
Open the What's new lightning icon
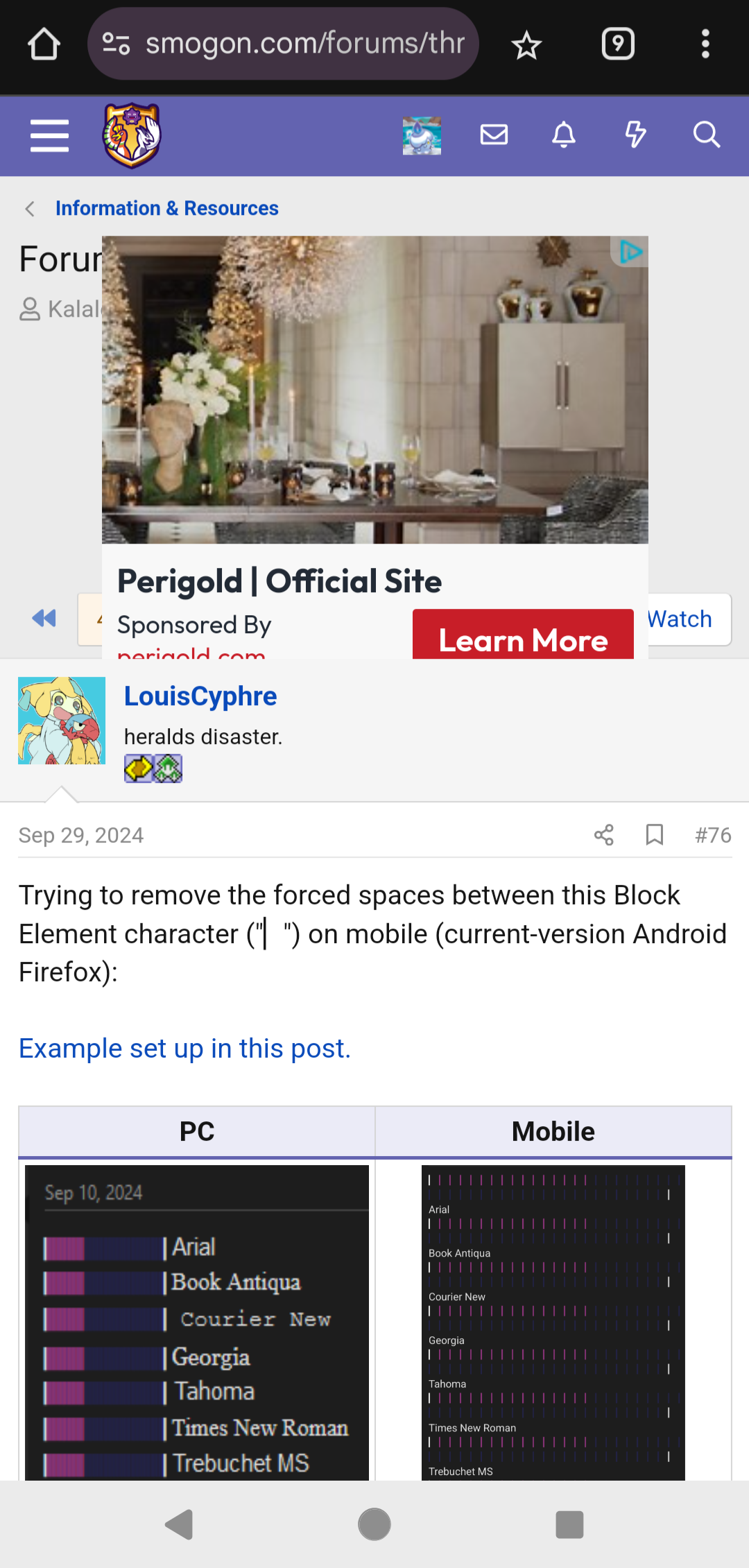click(x=635, y=135)
